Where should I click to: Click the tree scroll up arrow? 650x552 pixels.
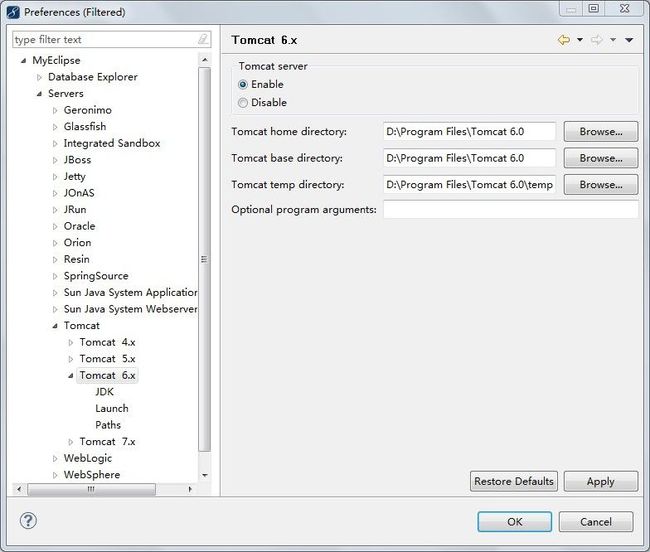pyautogui.click(x=204, y=60)
